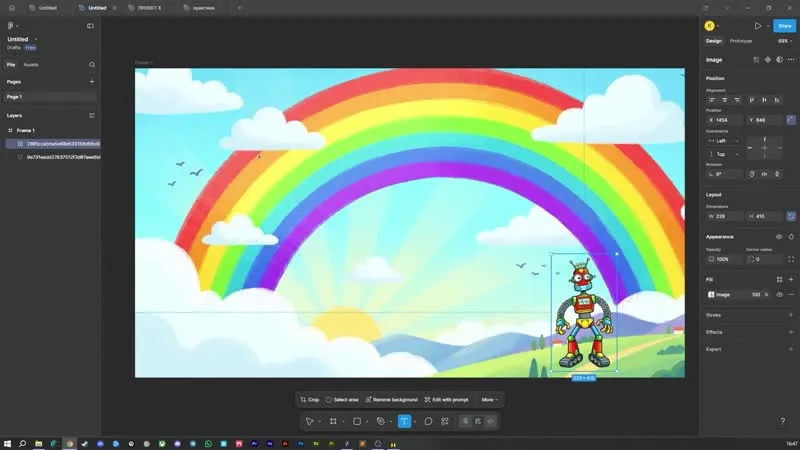Hide the Image fill layer

point(780,294)
